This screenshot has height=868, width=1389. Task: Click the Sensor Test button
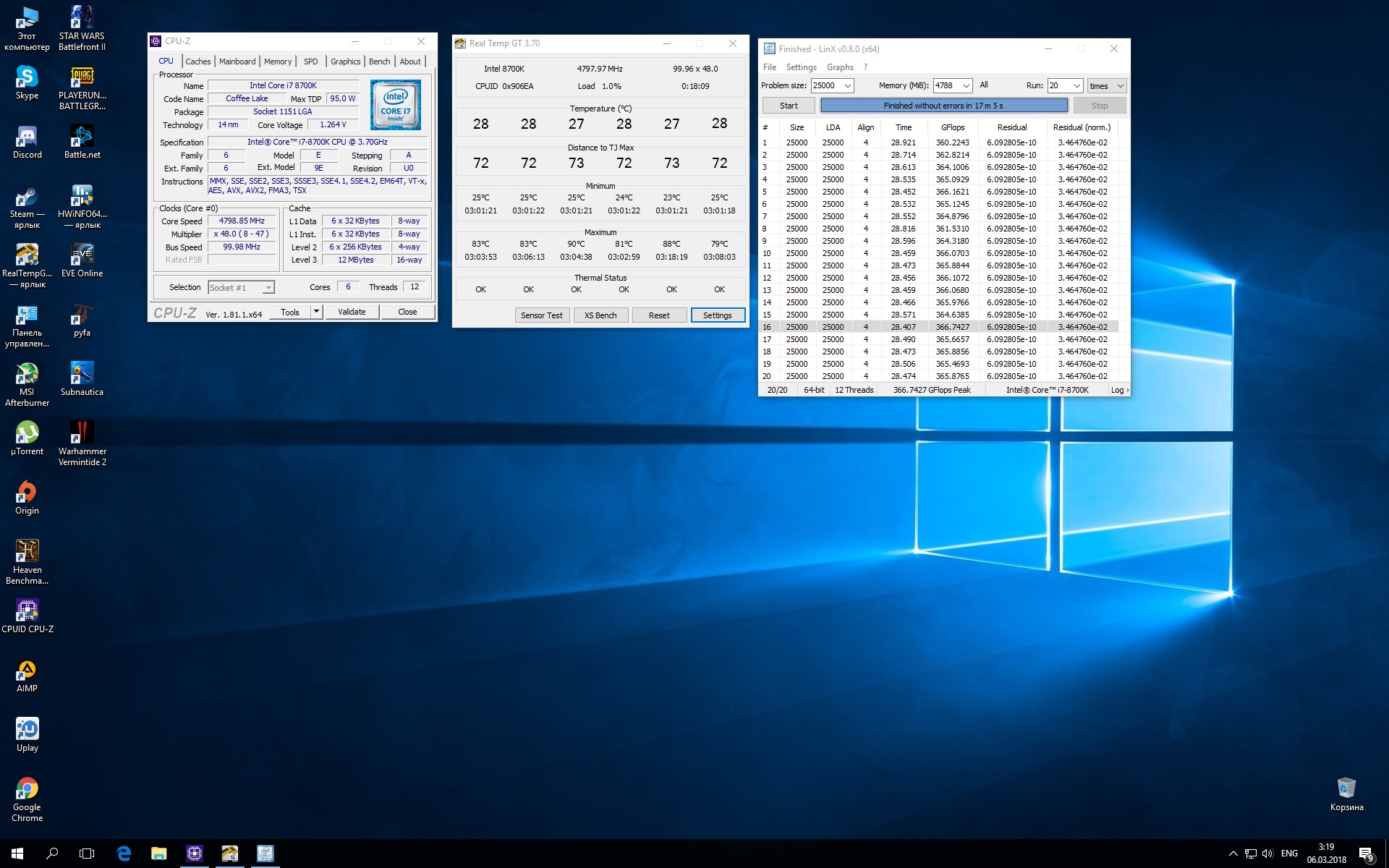click(x=541, y=315)
